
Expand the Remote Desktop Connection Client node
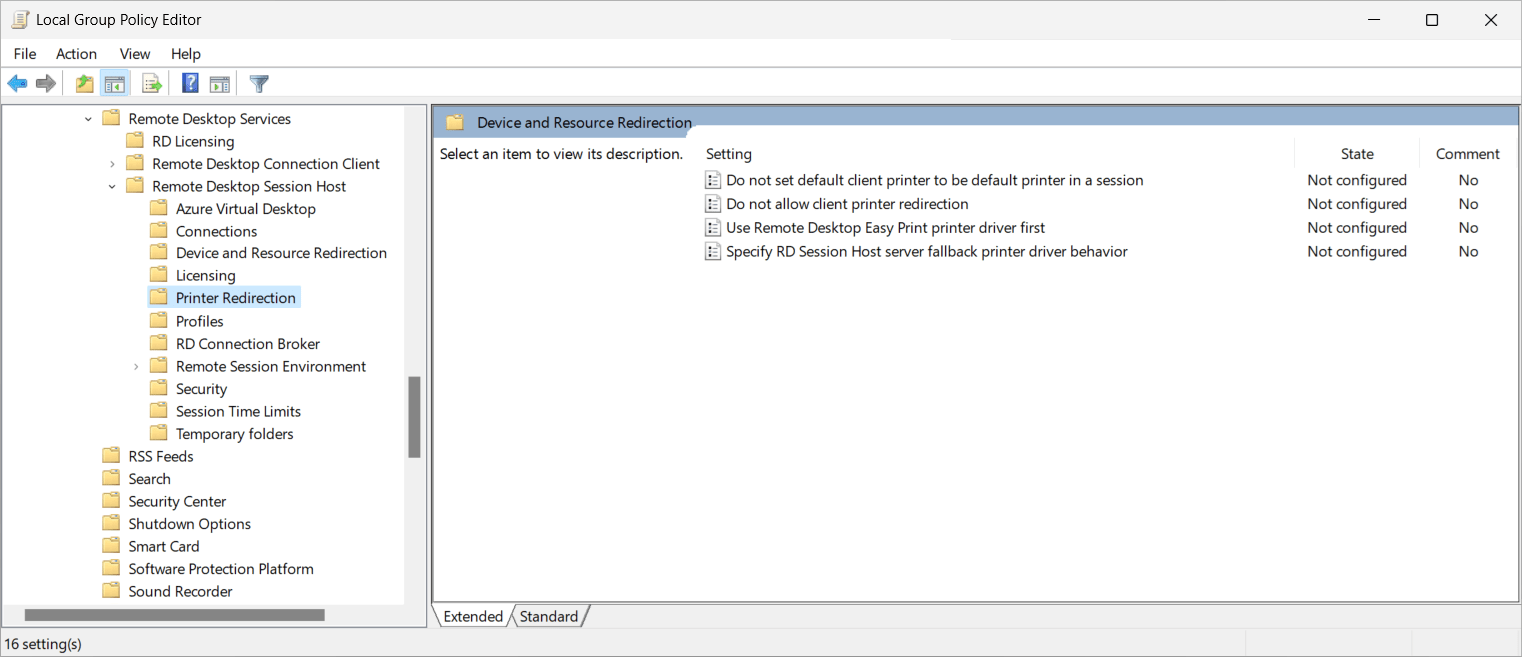112,163
